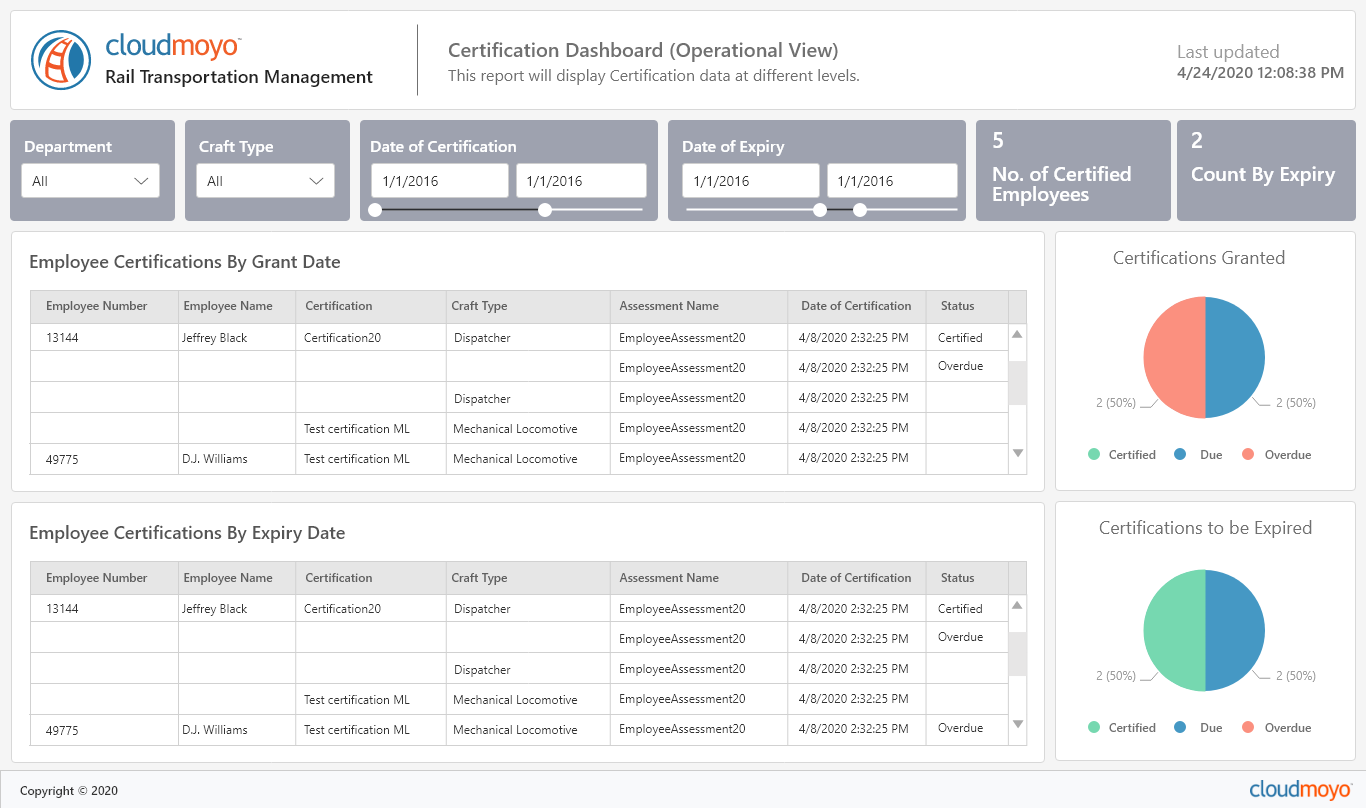Select the blue slice in Certifications Granted pie
The image size is (1366, 808).
pos(1235,355)
